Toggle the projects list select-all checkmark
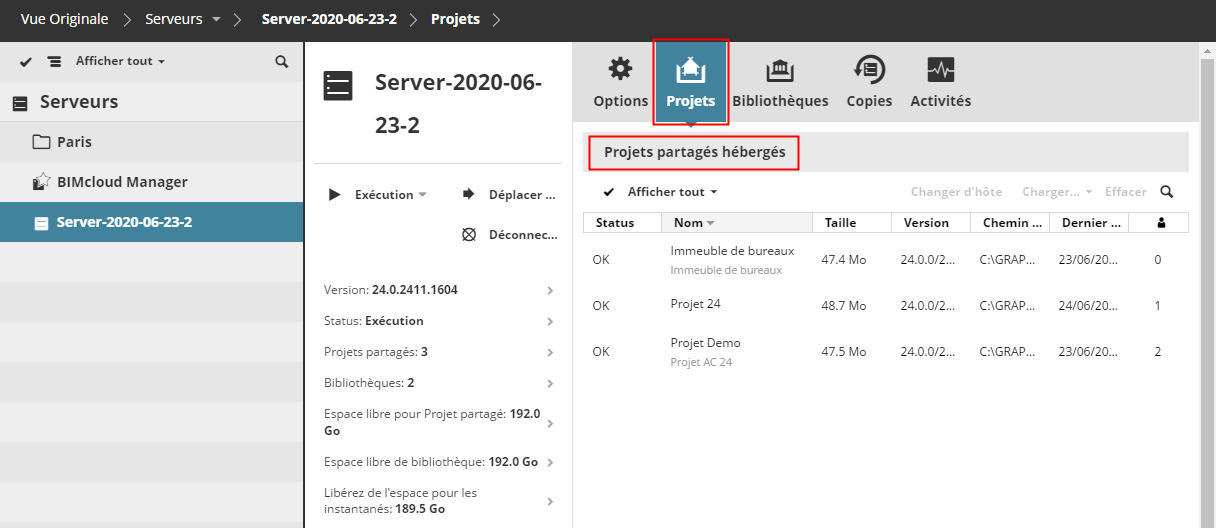This screenshot has width=1216, height=528. point(608,192)
